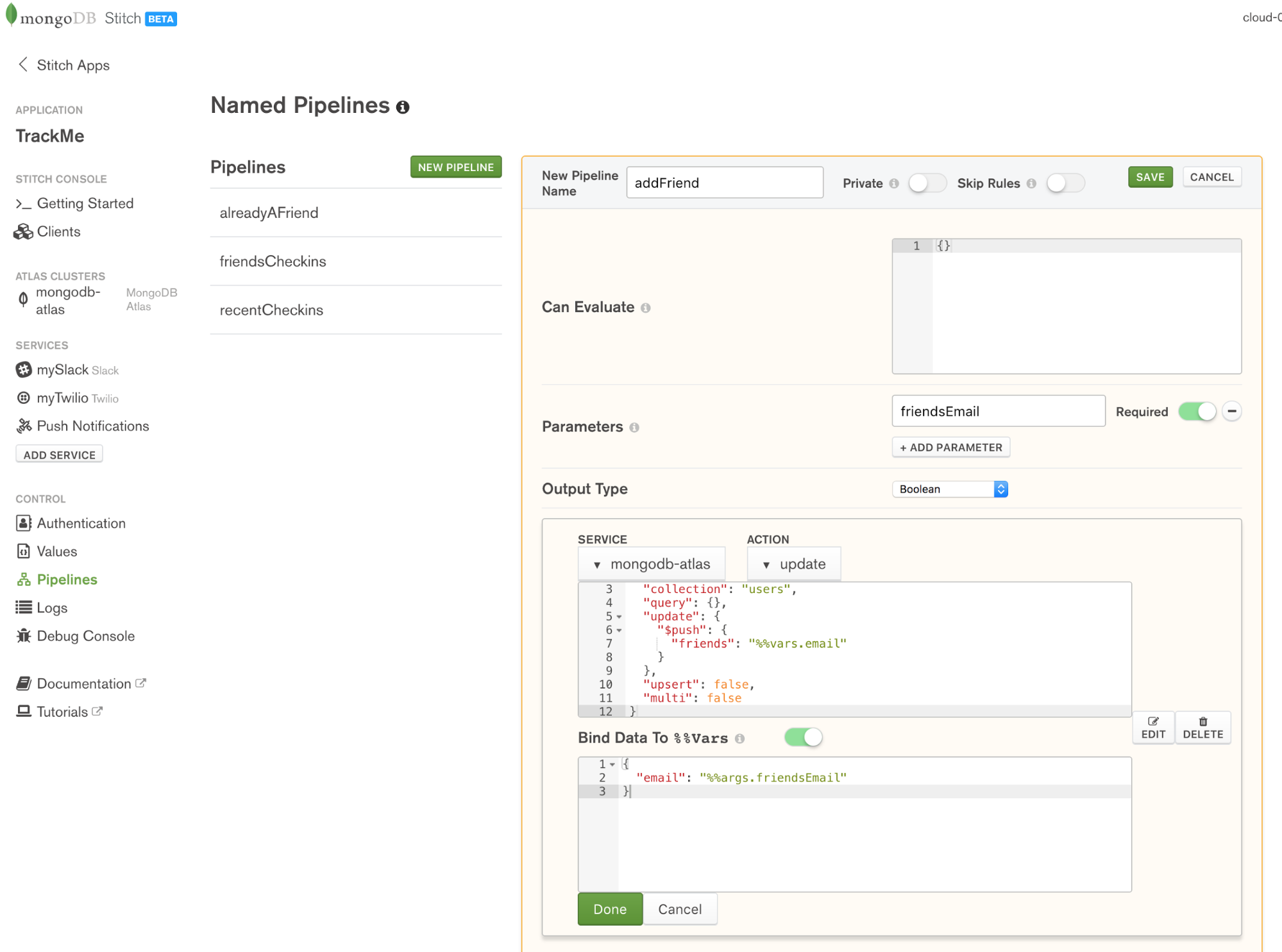The height and width of the screenshot is (952, 1282).
Task: Click the myTwilio Twilio service icon
Action: point(24,398)
